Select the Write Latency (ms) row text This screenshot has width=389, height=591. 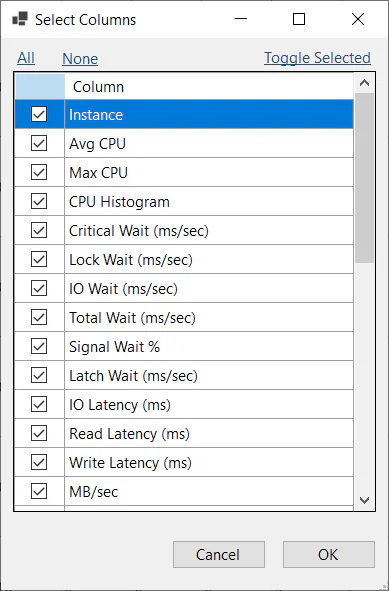point(130,463)
